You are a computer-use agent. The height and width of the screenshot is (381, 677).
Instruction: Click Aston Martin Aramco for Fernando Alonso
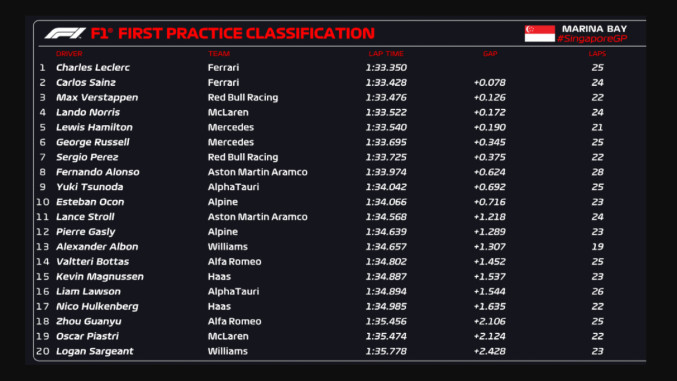pos(257,172)
